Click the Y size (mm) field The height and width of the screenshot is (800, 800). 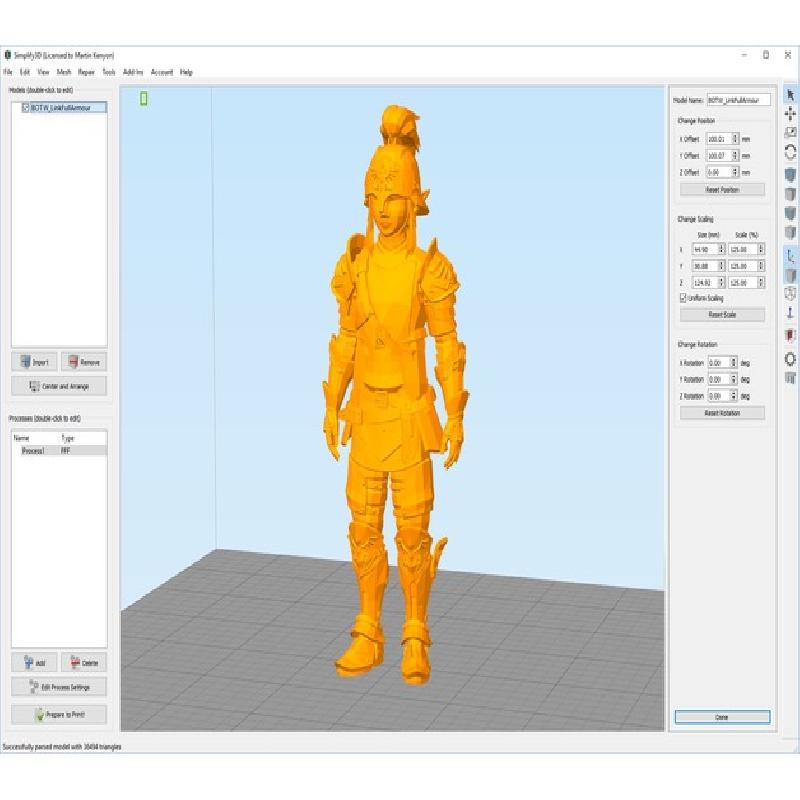(x=705, y=266)
